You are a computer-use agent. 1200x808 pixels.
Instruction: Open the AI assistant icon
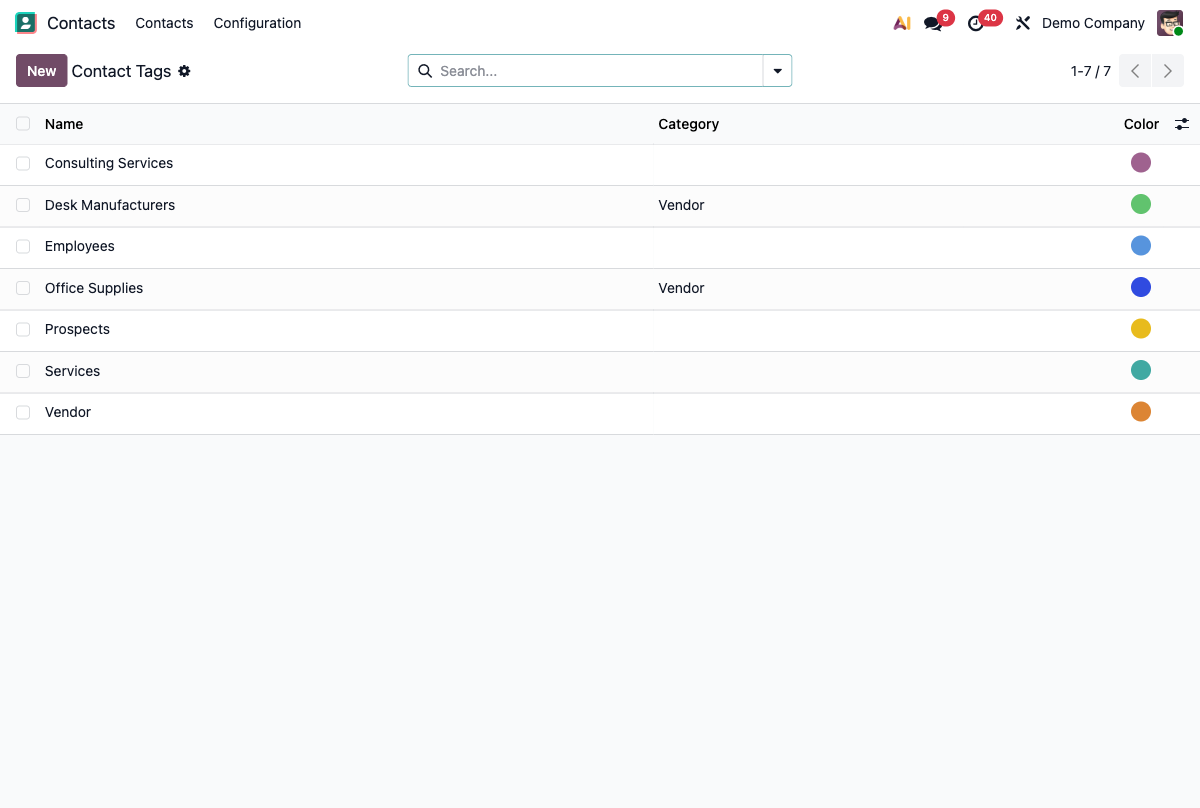coord(902,23)
